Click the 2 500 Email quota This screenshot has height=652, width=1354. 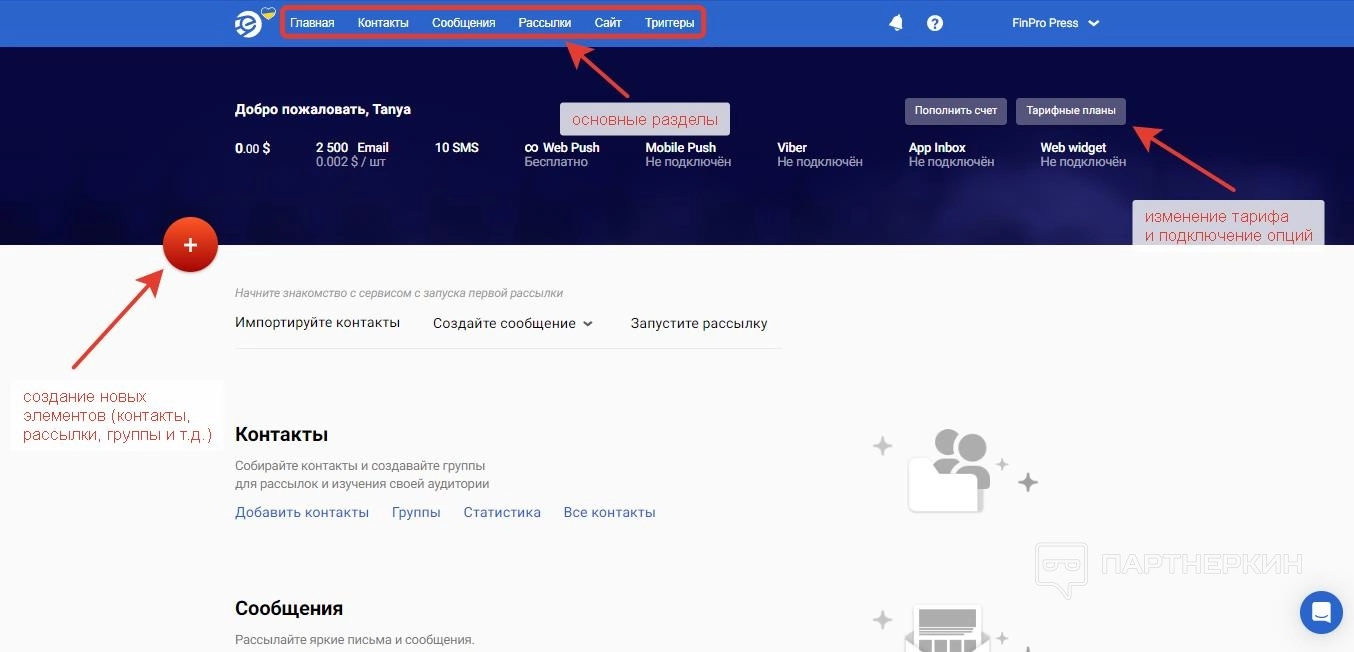pyautogui.click(x=352, y=154)
